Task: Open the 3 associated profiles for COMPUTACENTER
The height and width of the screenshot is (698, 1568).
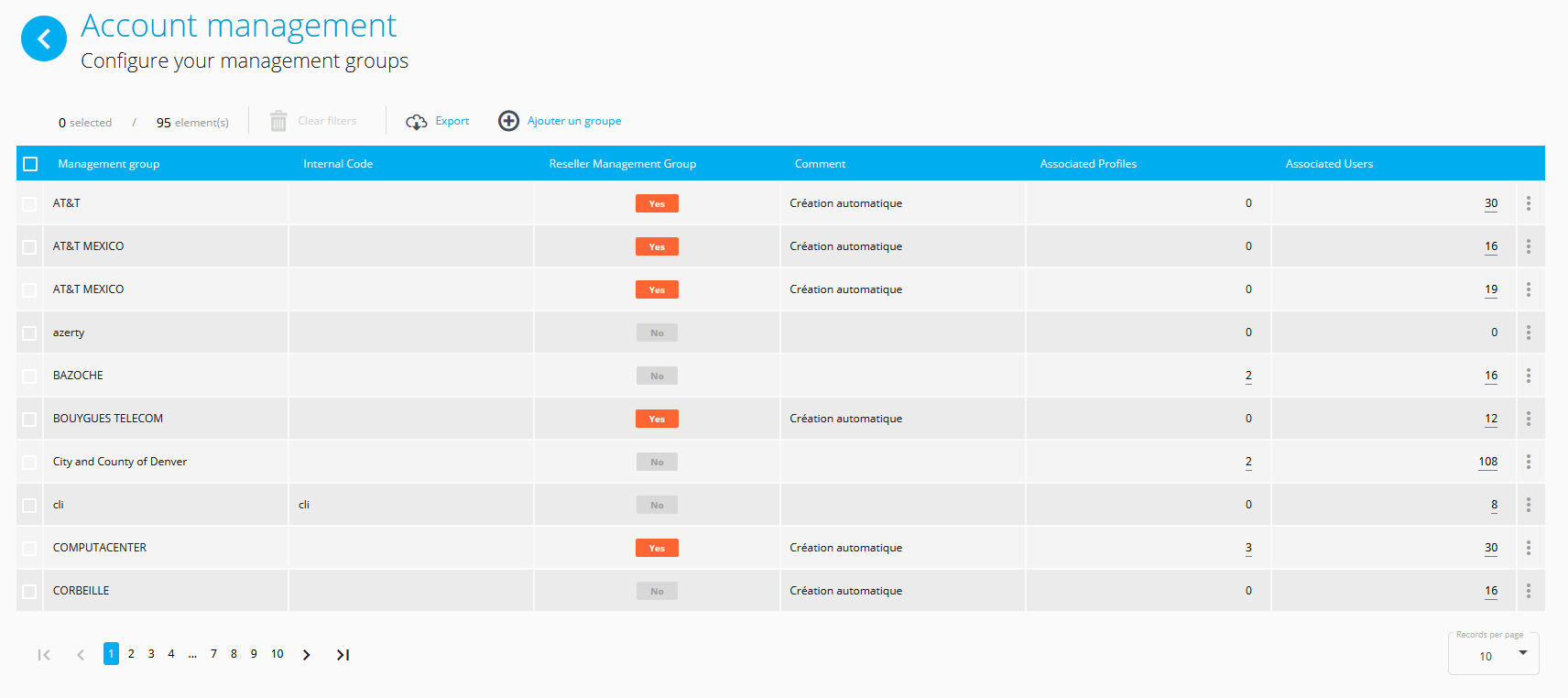Action: (x=1248, y=548)
